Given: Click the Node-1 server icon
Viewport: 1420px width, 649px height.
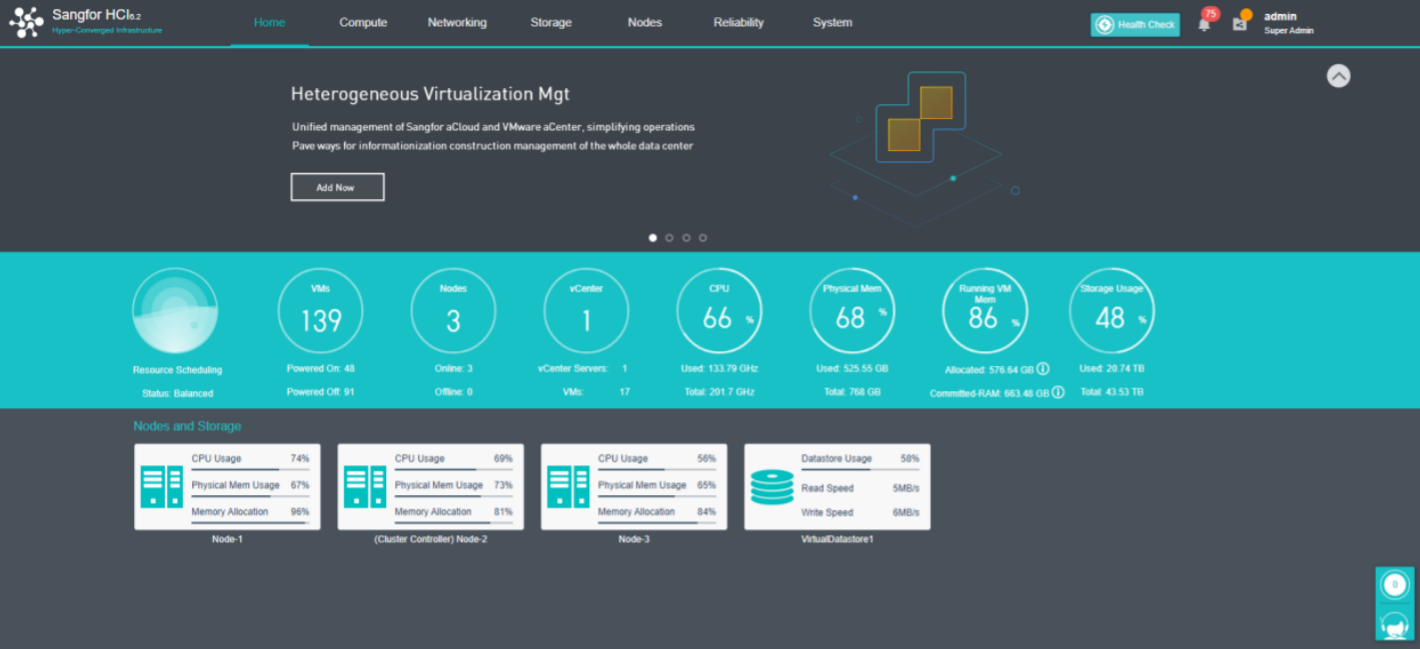Looking at the screenshot, I should tap(162, 487).
